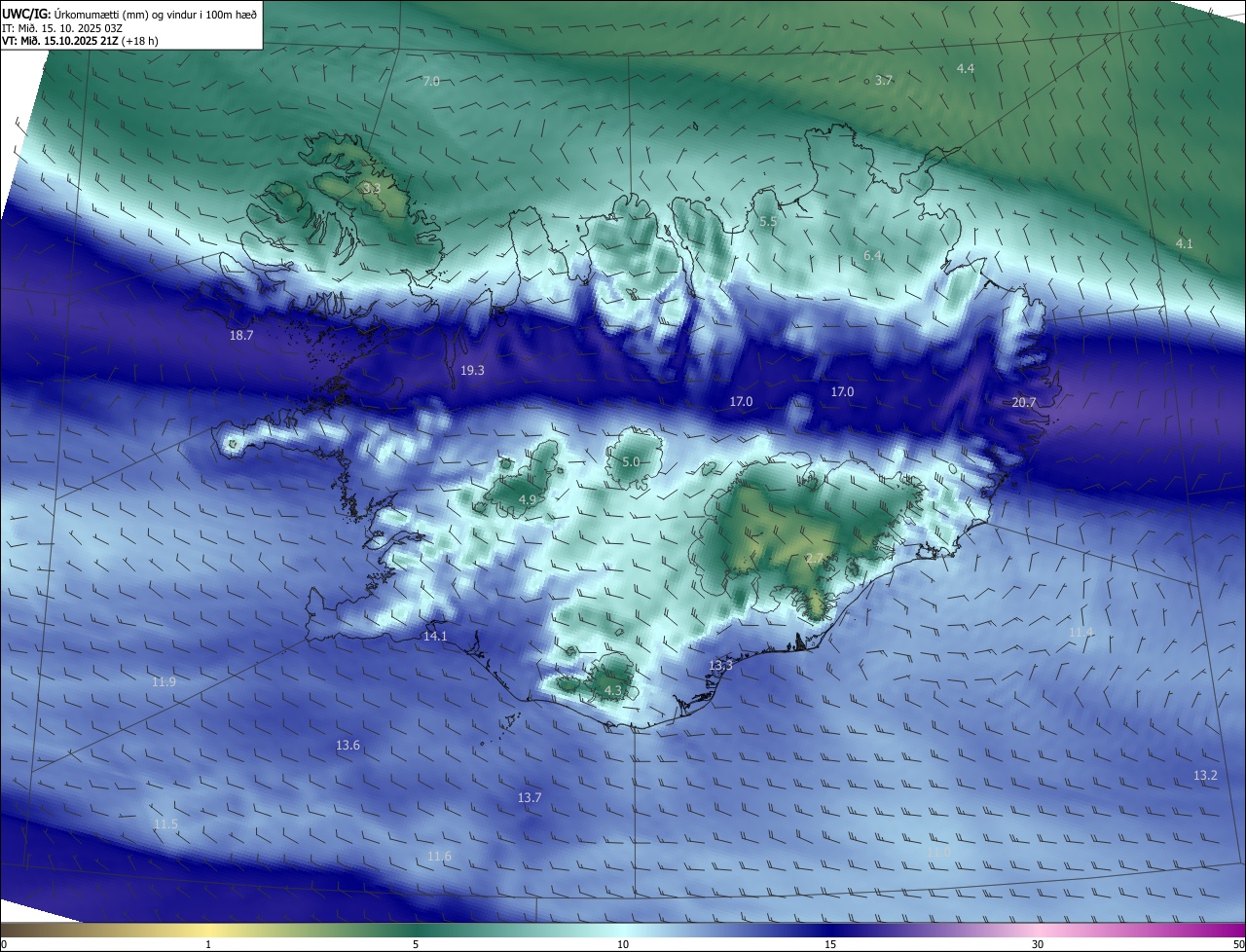Viewport: 1246px width, 952px height.
Task: Click the 5 tick on the color scale
Action: [x=416, y=944]
